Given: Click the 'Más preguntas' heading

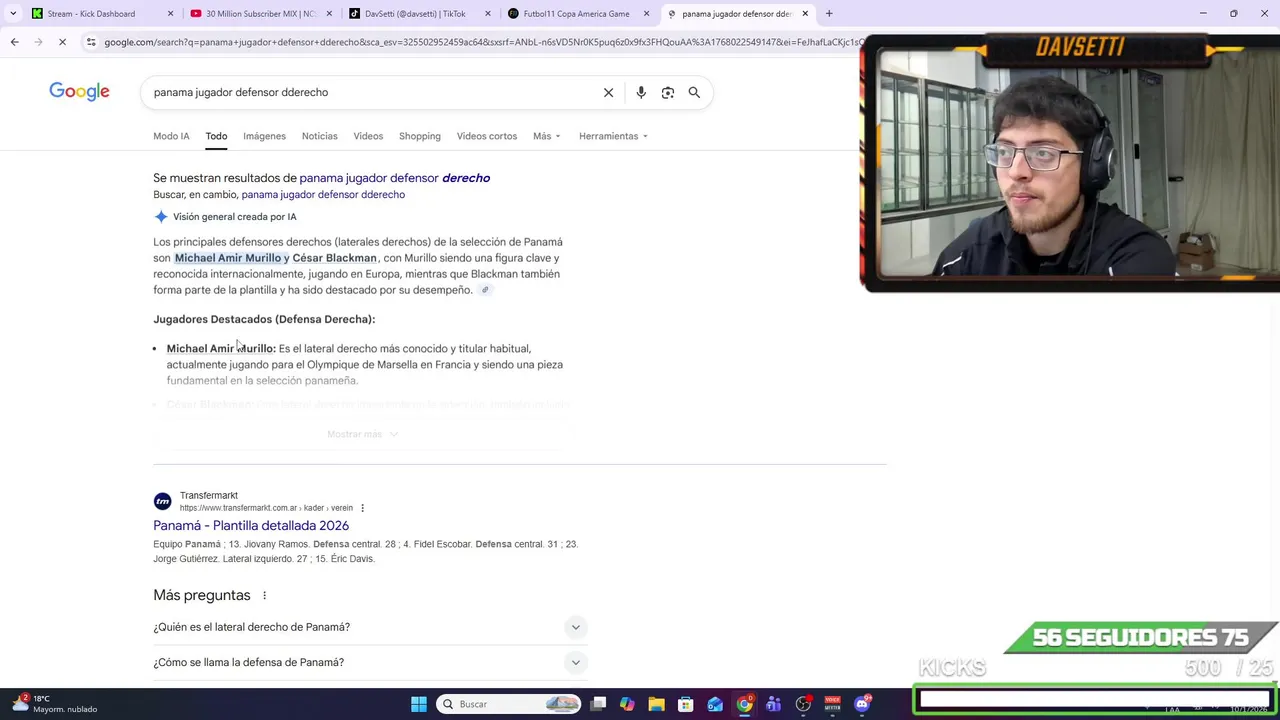Looking at the screenshot, I should (x=202, y=595).
